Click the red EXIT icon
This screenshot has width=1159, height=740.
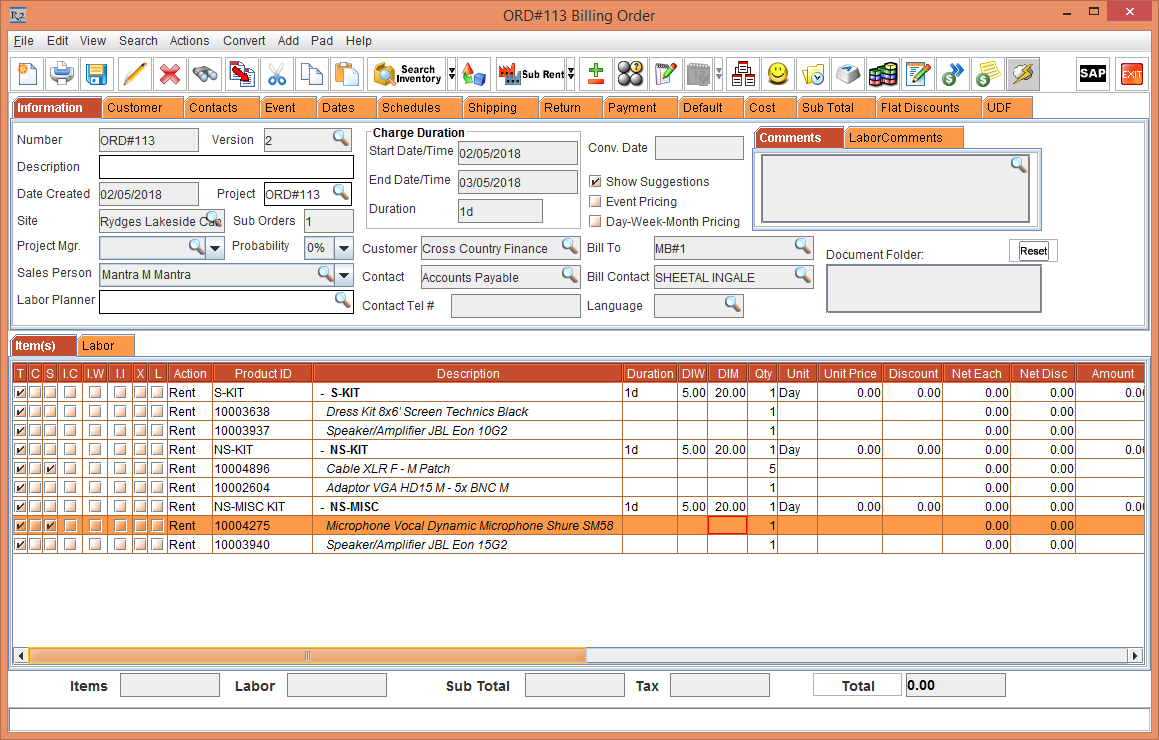1131,74
